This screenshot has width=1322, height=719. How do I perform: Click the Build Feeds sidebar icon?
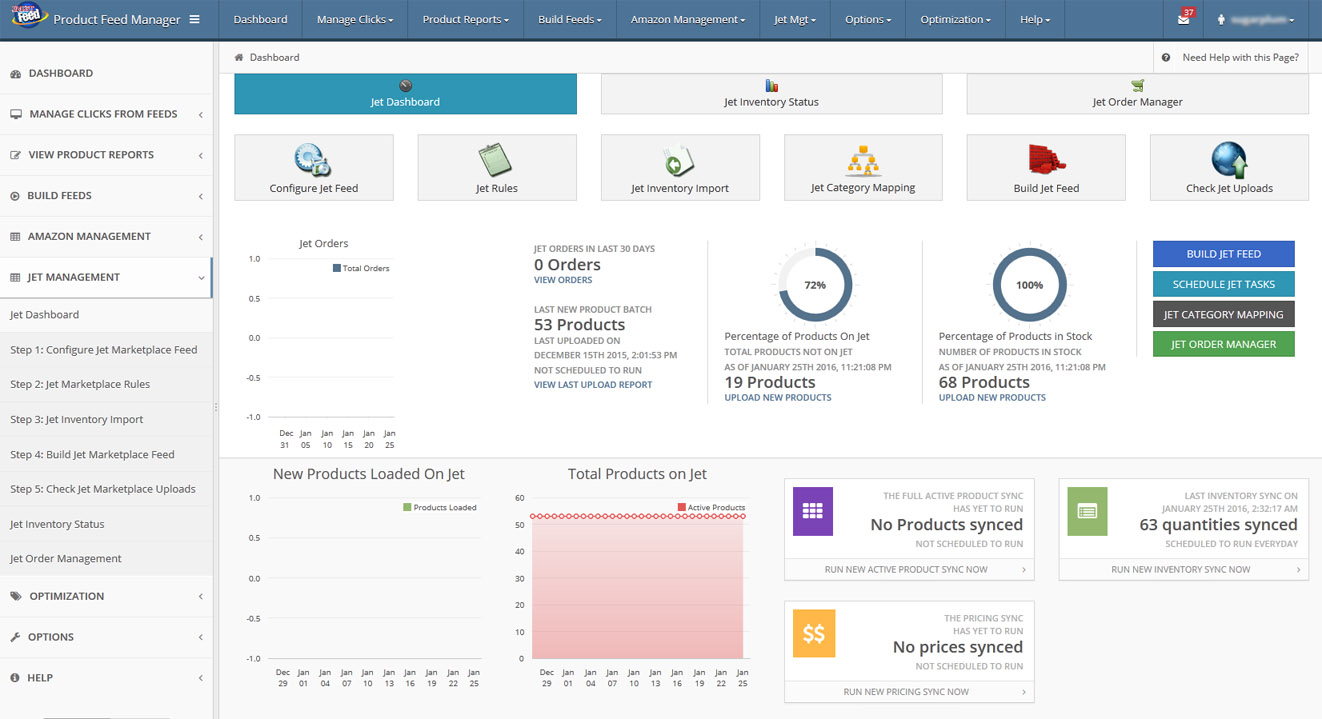pyautogui.click(x=15, y=196)
